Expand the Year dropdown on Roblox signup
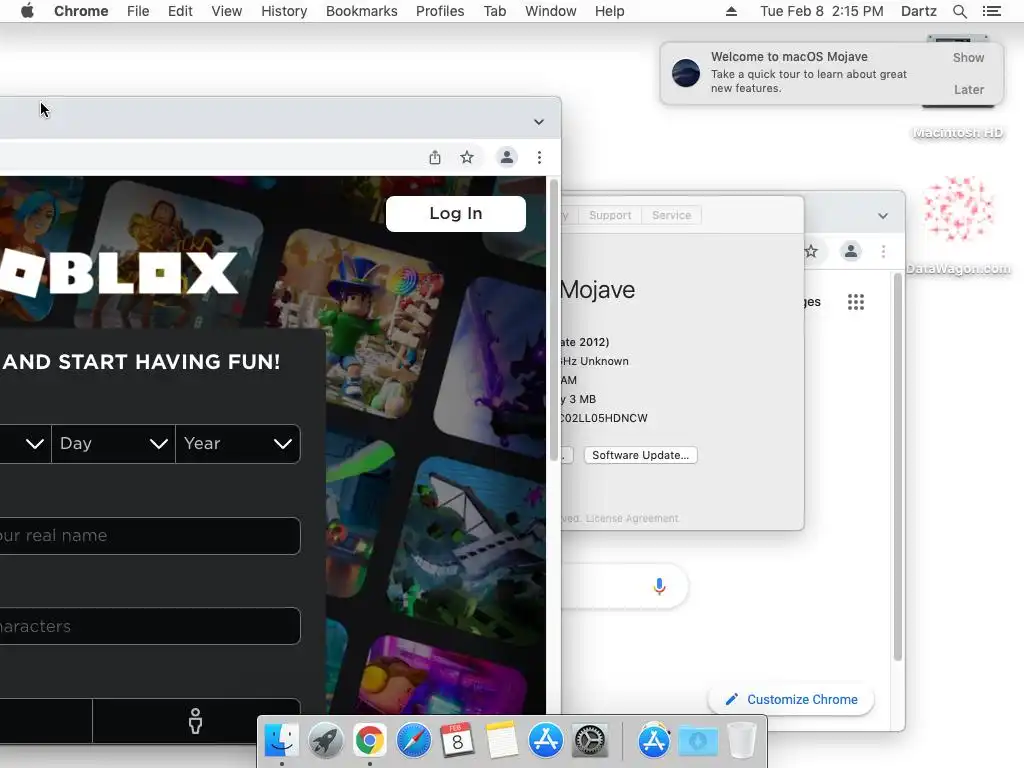Image resolution: width=1024 pixels, height=768 pixels. [x=238, y=444]
